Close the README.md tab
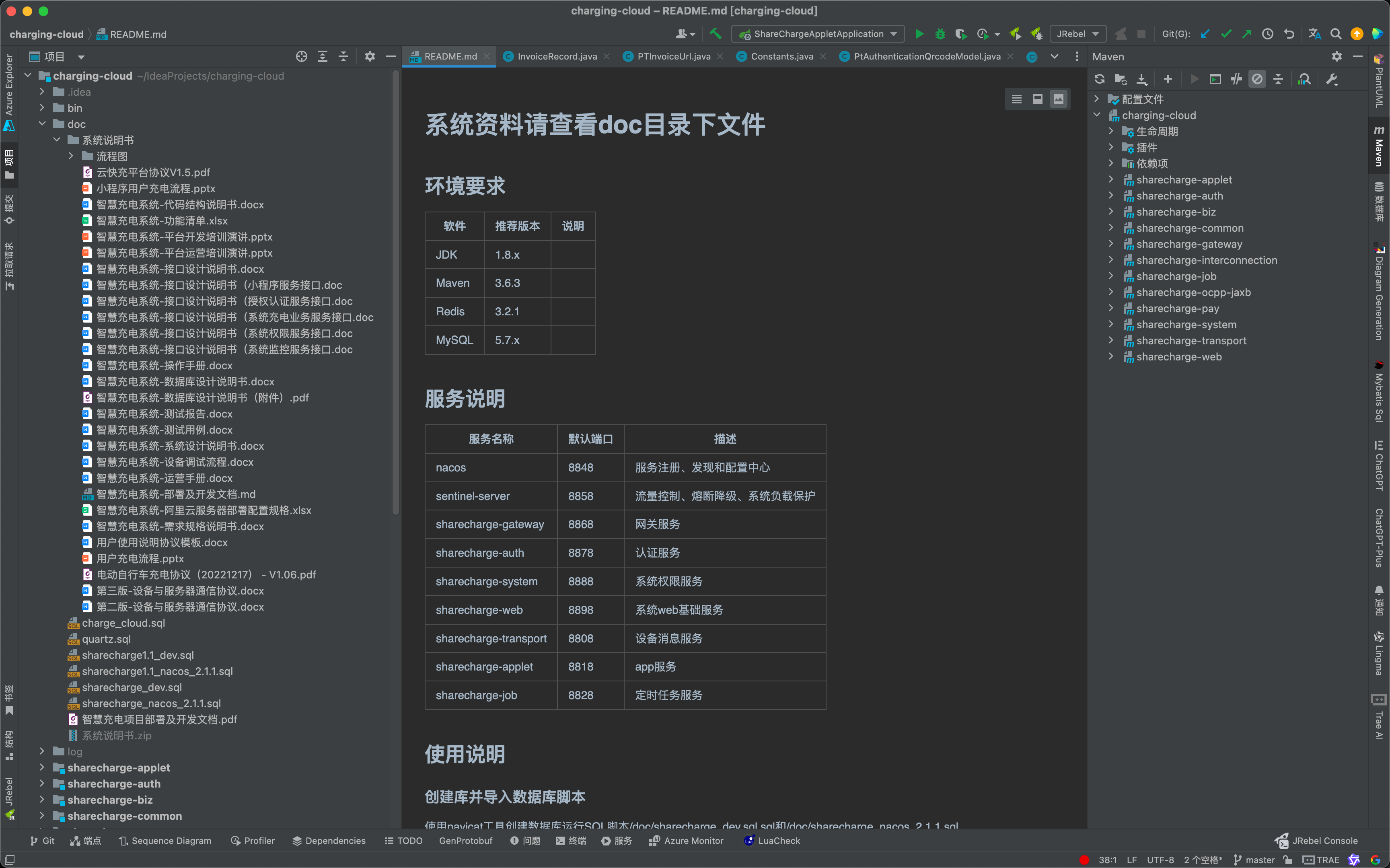This screenshot has width=1390, height=868. tap(487, 56)
